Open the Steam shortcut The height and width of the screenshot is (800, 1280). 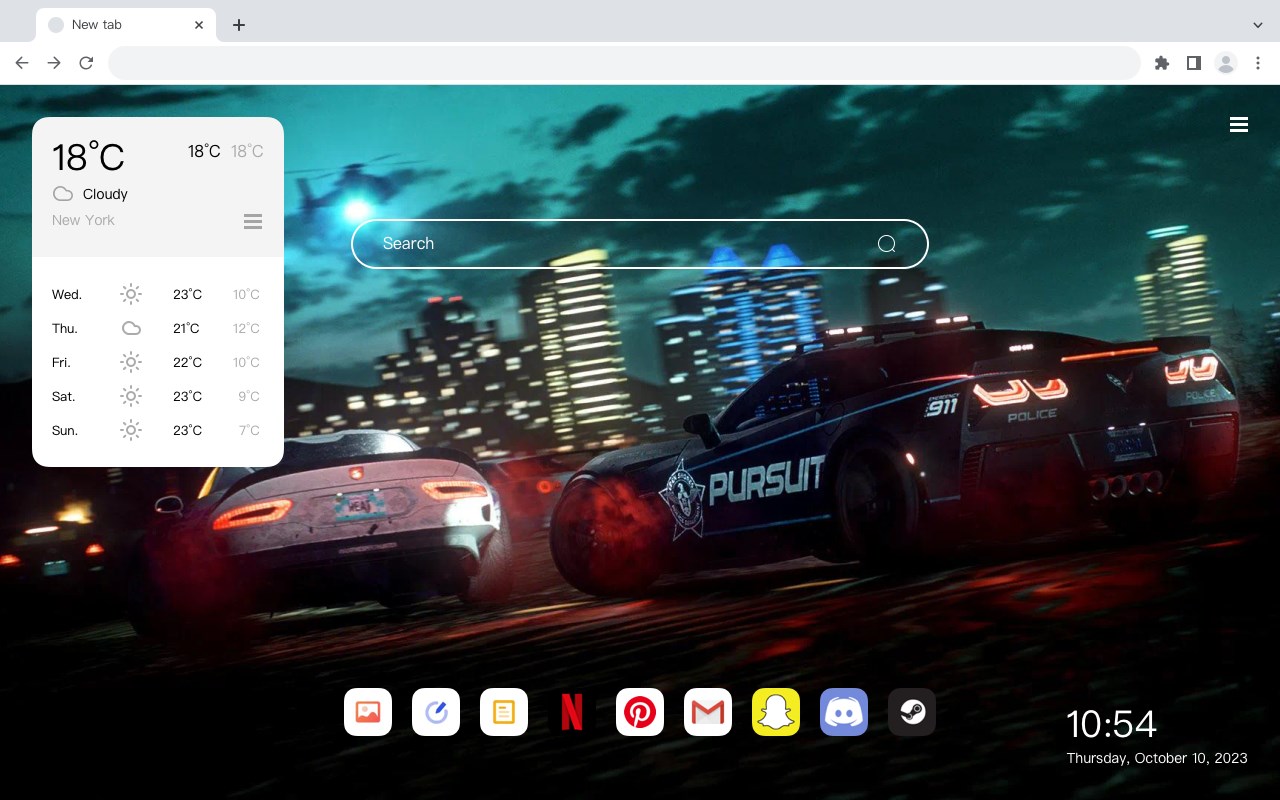point(912,712)
